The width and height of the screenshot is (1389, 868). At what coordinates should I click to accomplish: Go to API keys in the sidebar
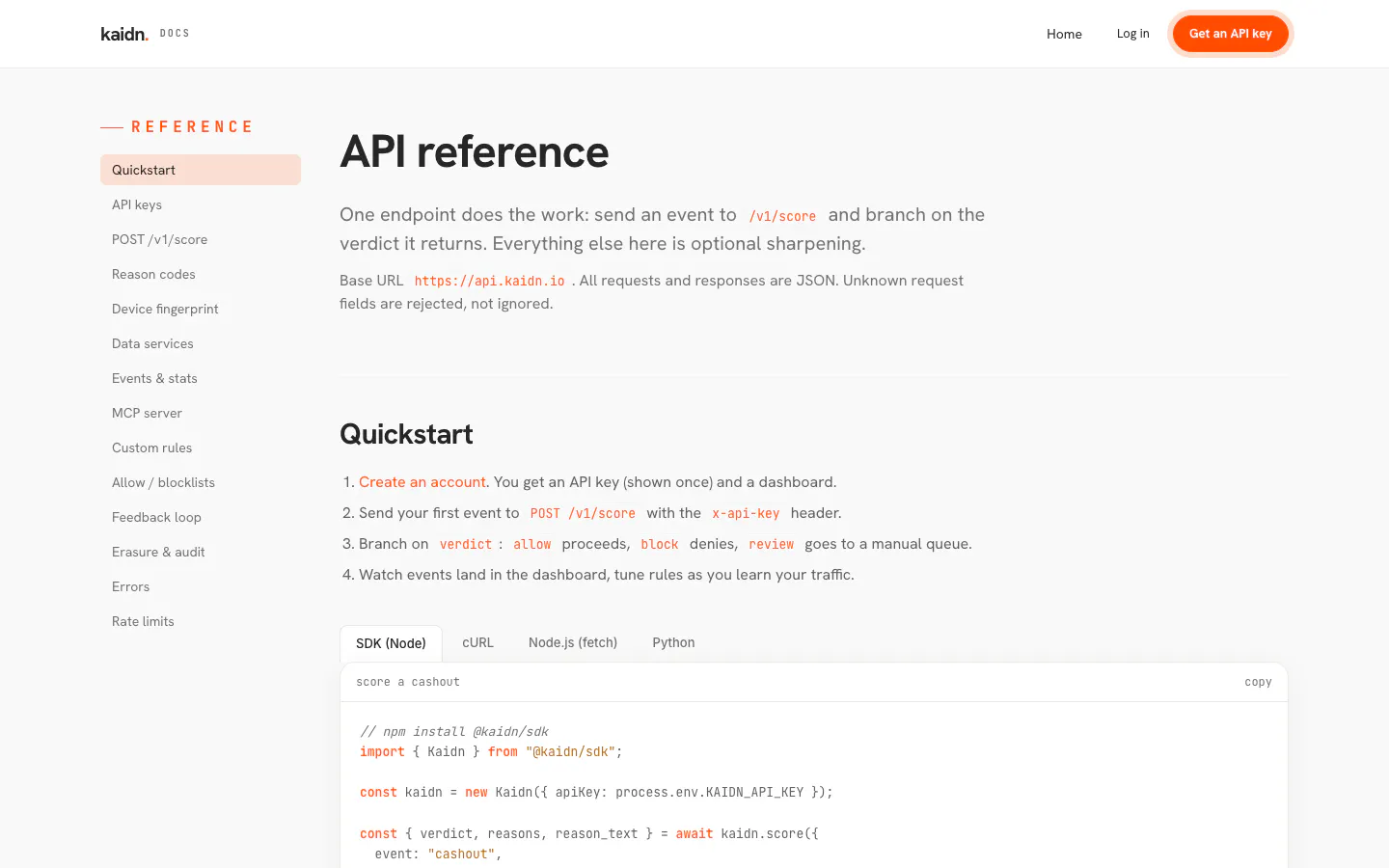[201, 204]
